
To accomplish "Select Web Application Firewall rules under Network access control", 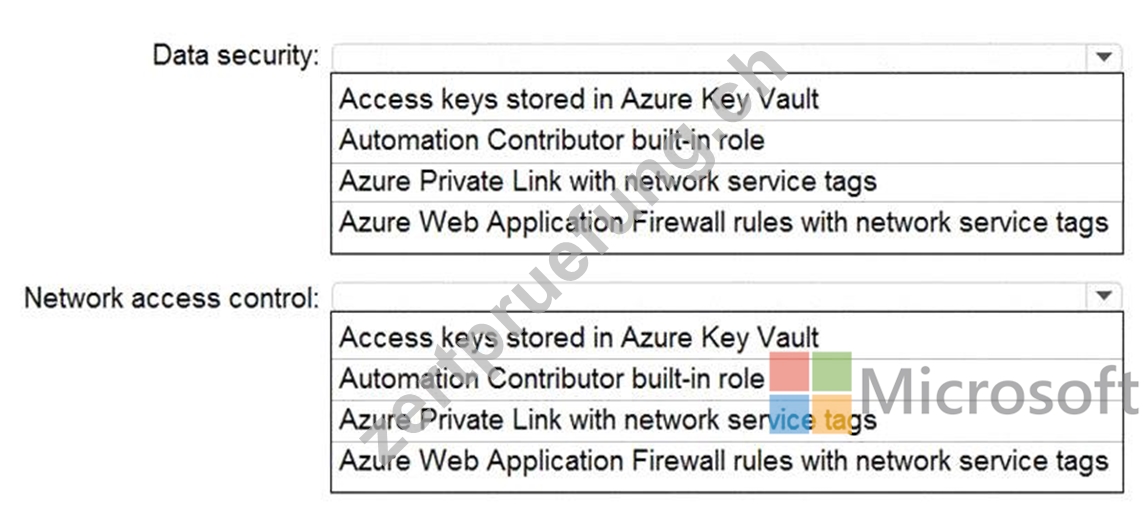I will pyautogui.click(x=726, y=462).
